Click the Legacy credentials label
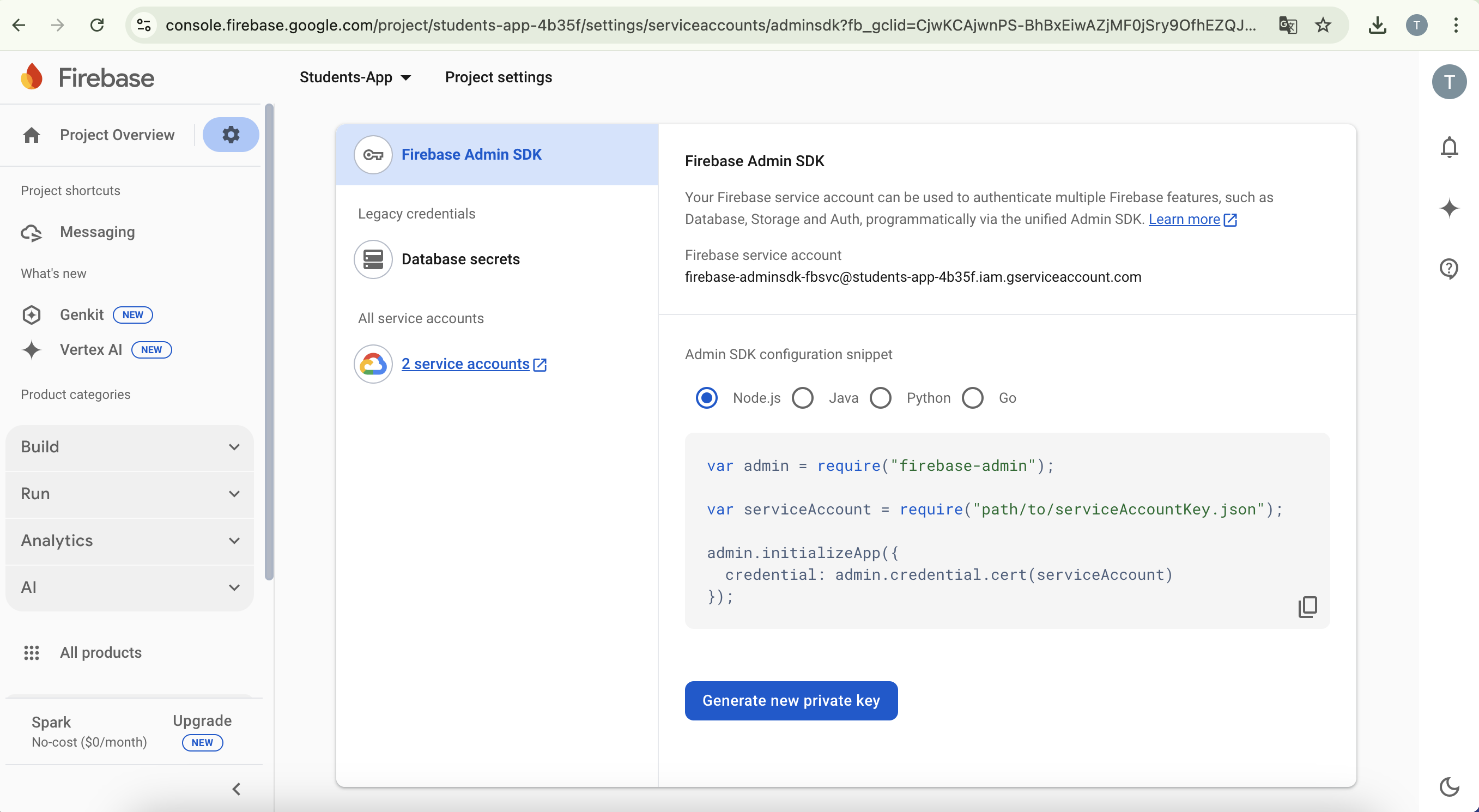Image resolution: width=1479 pixels, height=812 pixels. (417, 214)
